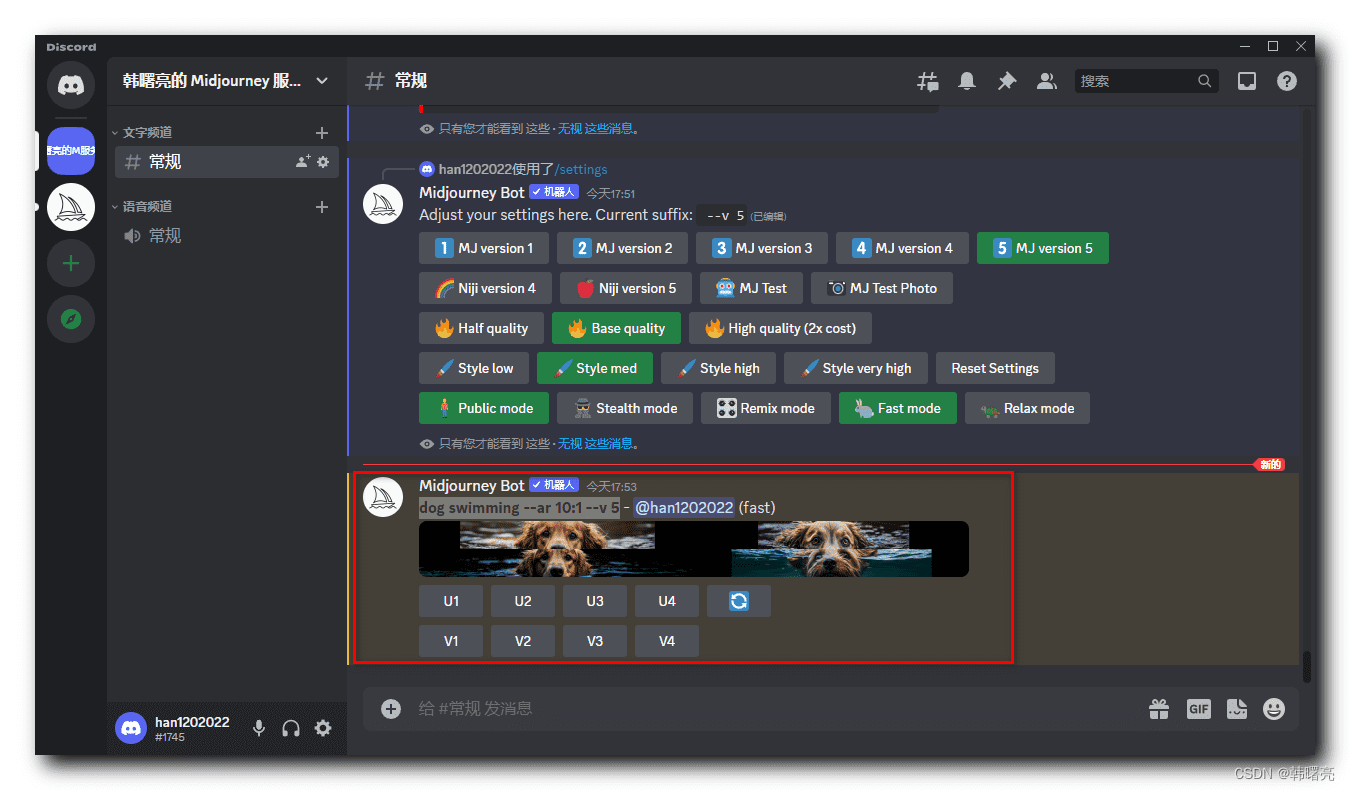
Task: Open server name dropdown chevron
Action: coord(322,81)
